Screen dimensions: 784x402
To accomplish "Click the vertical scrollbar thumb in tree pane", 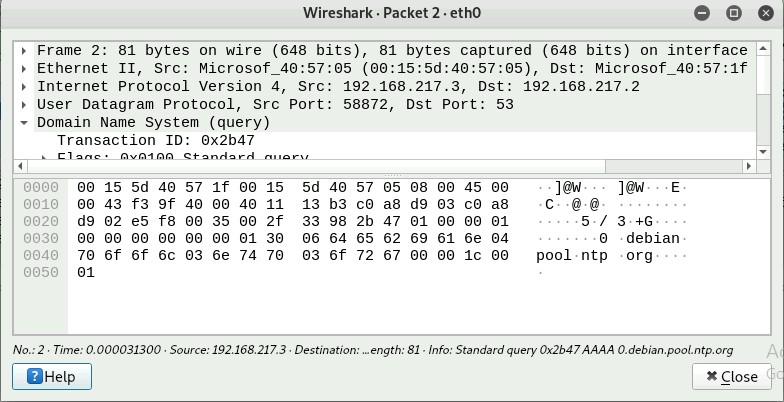I will tap(763, 74).
